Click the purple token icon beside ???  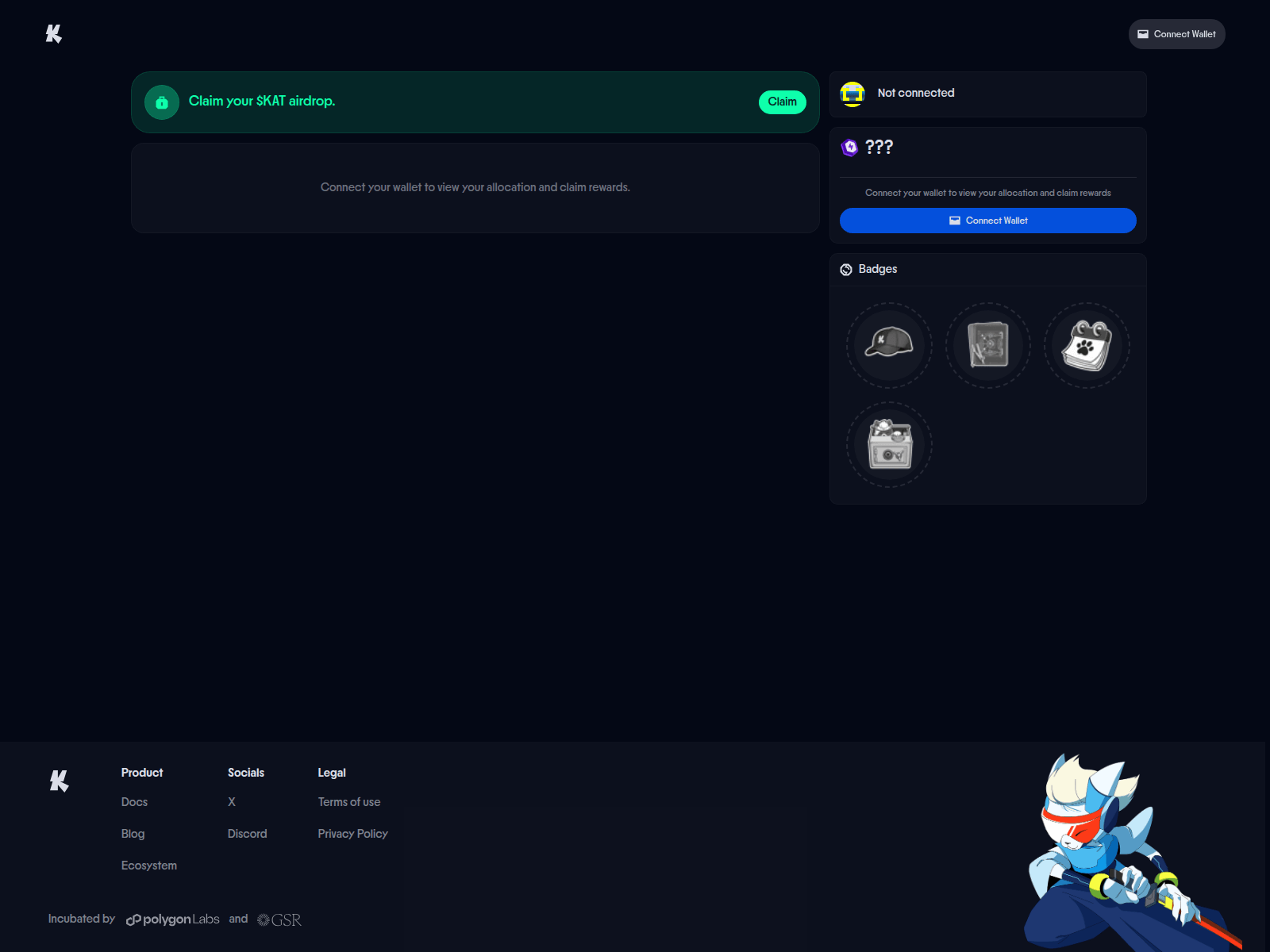tap(850, 147)
